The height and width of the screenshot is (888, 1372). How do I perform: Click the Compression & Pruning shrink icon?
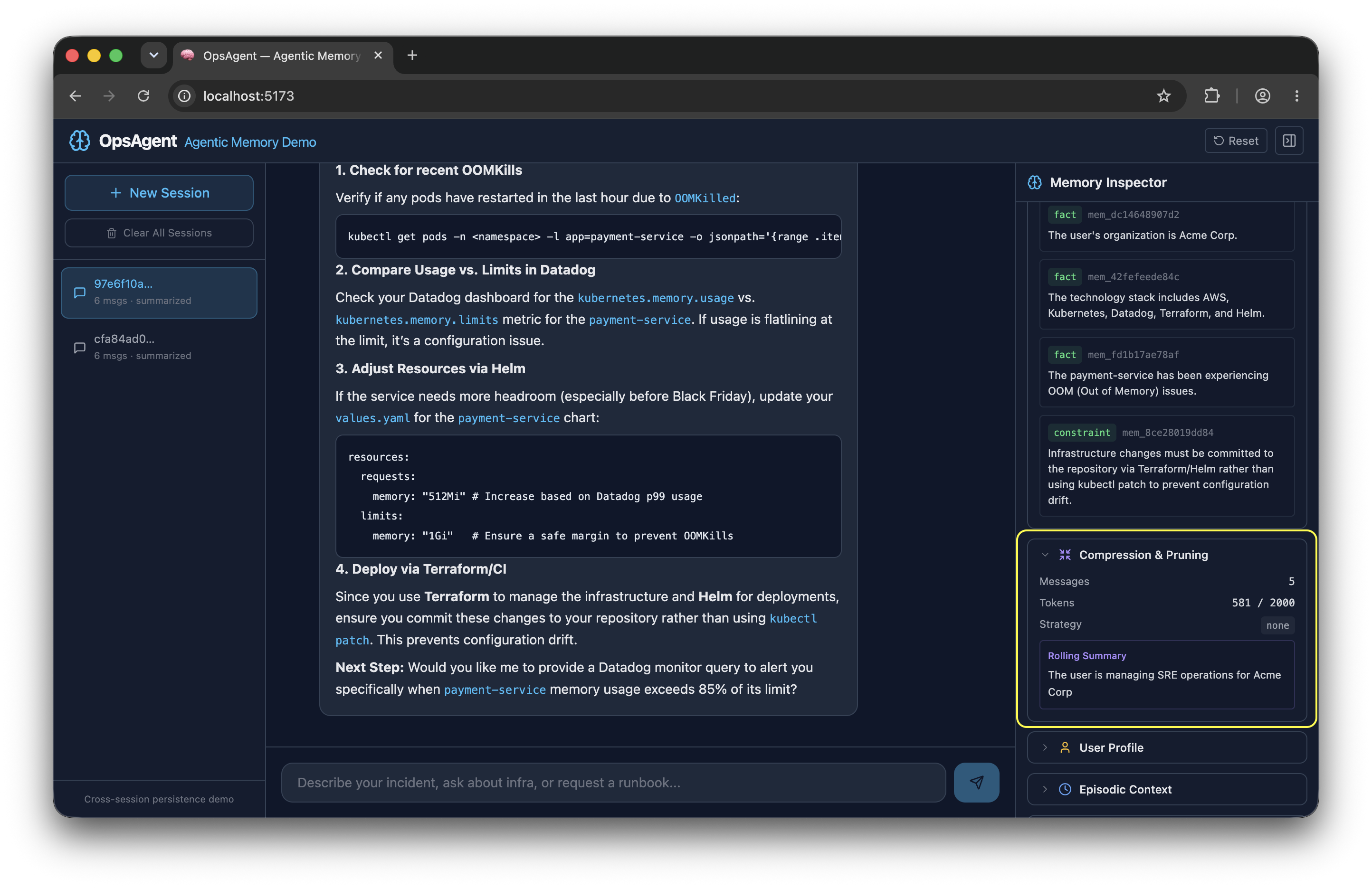click(1065, 554)
